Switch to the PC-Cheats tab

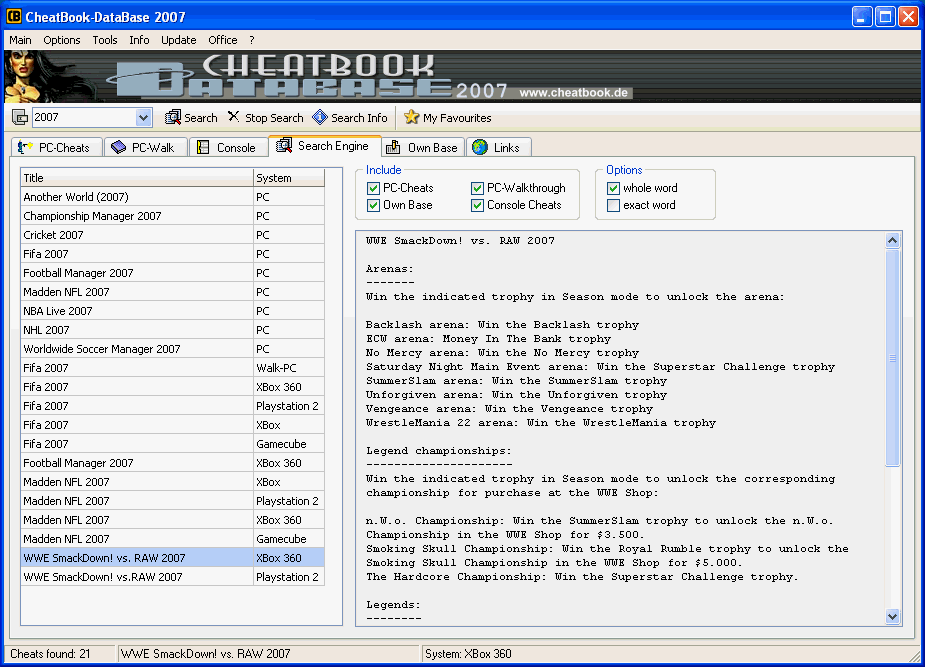tap(57, 147)
